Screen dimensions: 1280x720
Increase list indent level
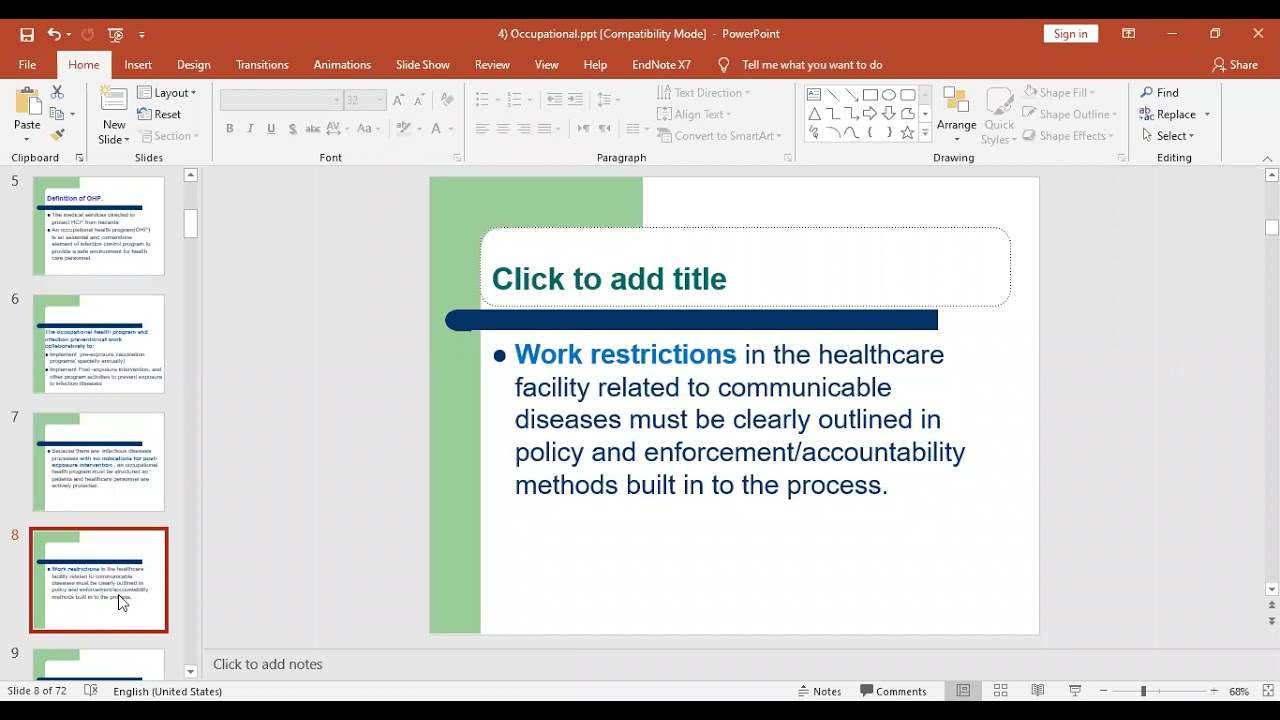(x=575, y=100)
